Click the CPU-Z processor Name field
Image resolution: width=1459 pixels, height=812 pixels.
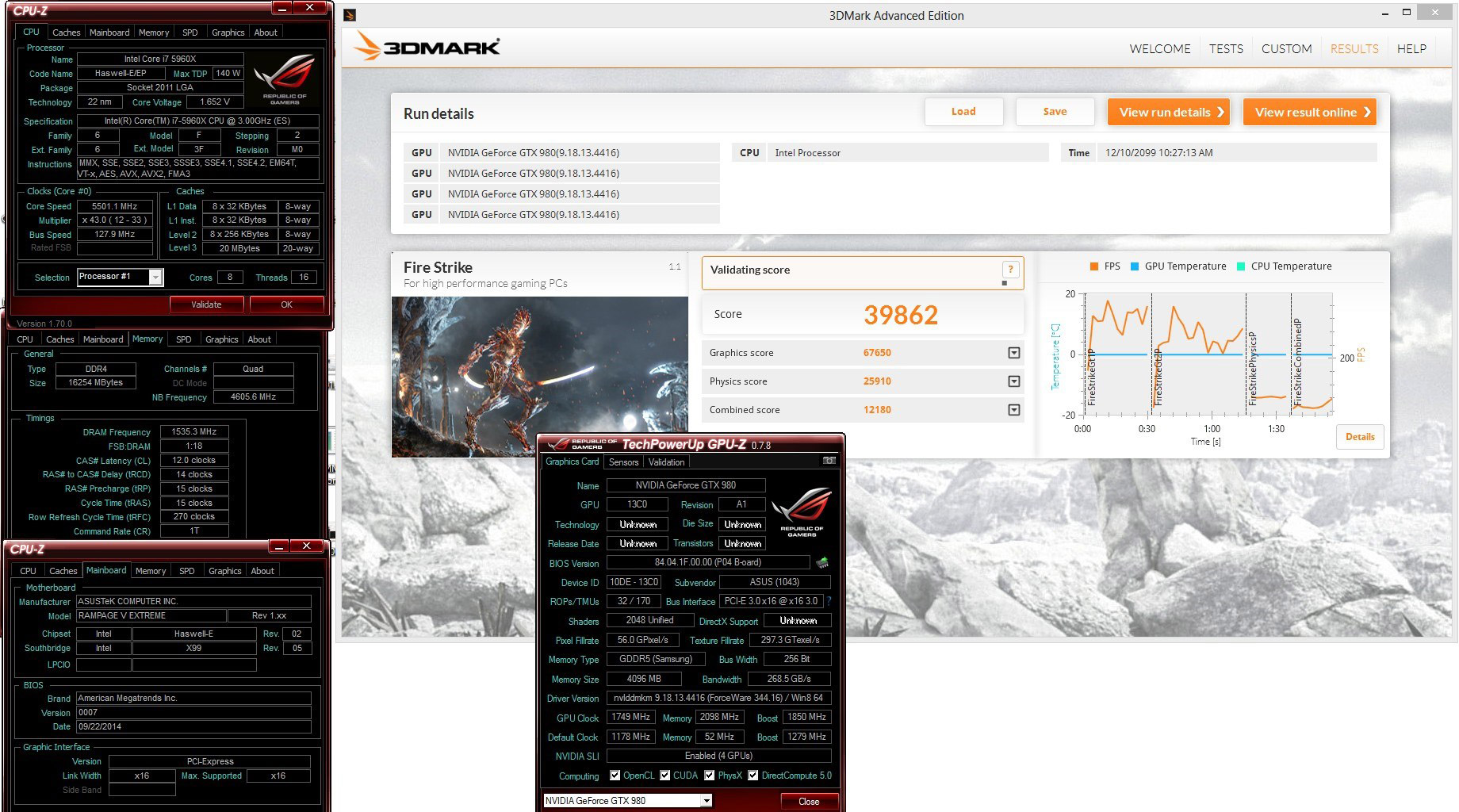(160, 59)
